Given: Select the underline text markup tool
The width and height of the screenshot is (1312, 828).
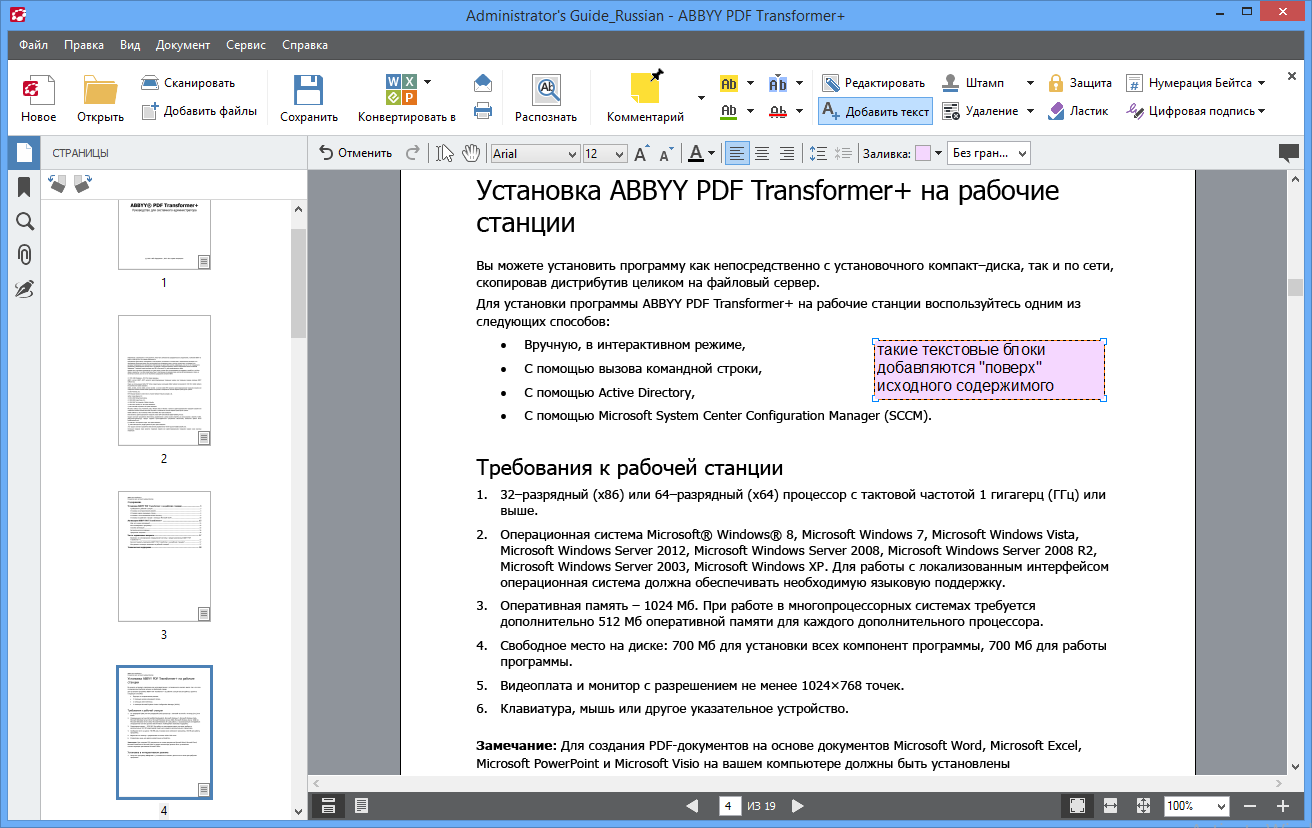Looking at the screenshot, I should [x=729, y=111].
